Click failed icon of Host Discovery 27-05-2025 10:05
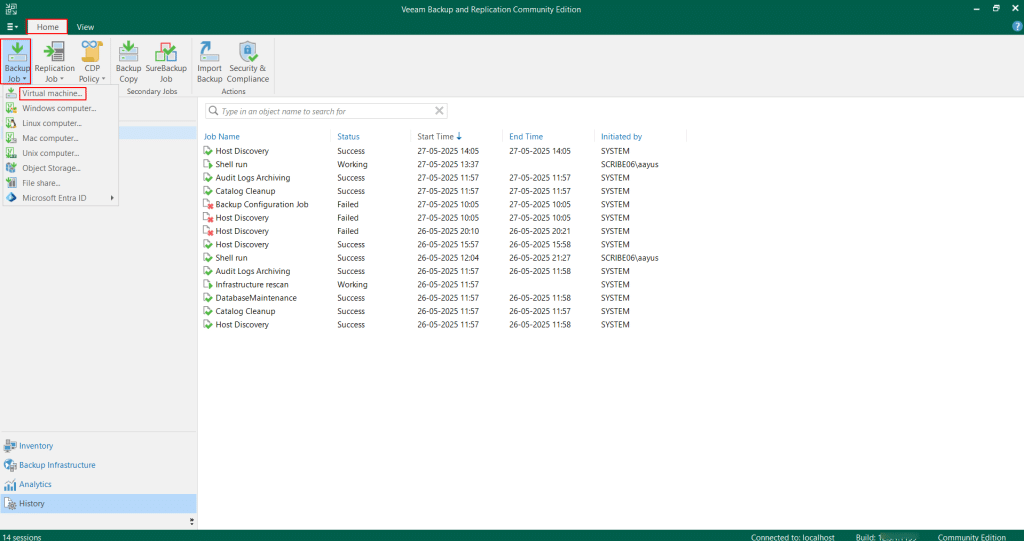Image resolution: width=1024 pixels, height=541 pixels. click(208, 218)
